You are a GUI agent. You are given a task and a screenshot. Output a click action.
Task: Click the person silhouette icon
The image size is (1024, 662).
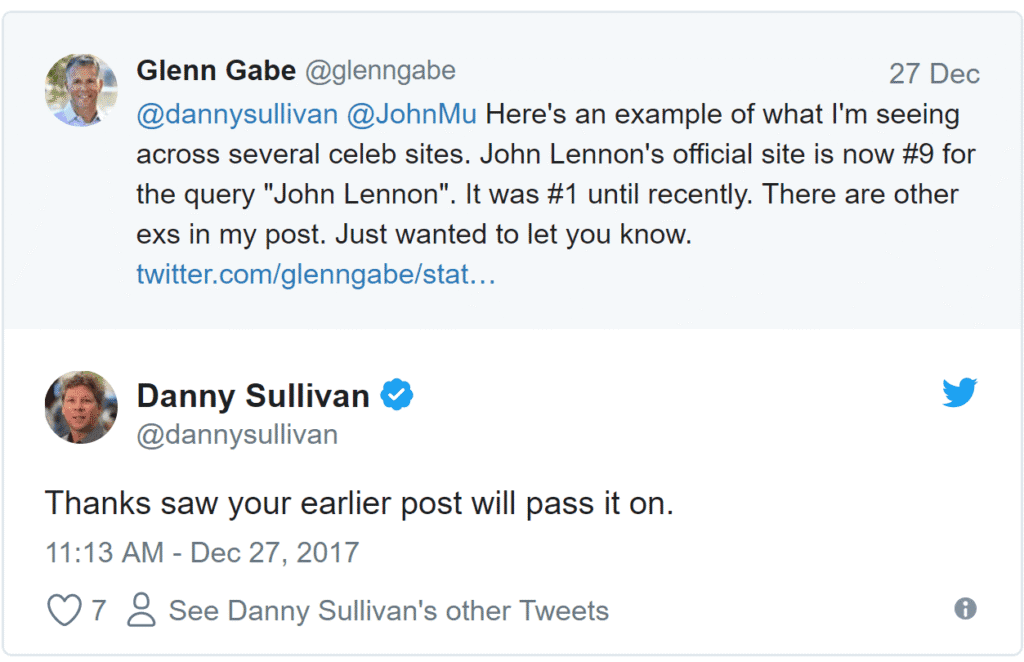[x=142, y=610]
